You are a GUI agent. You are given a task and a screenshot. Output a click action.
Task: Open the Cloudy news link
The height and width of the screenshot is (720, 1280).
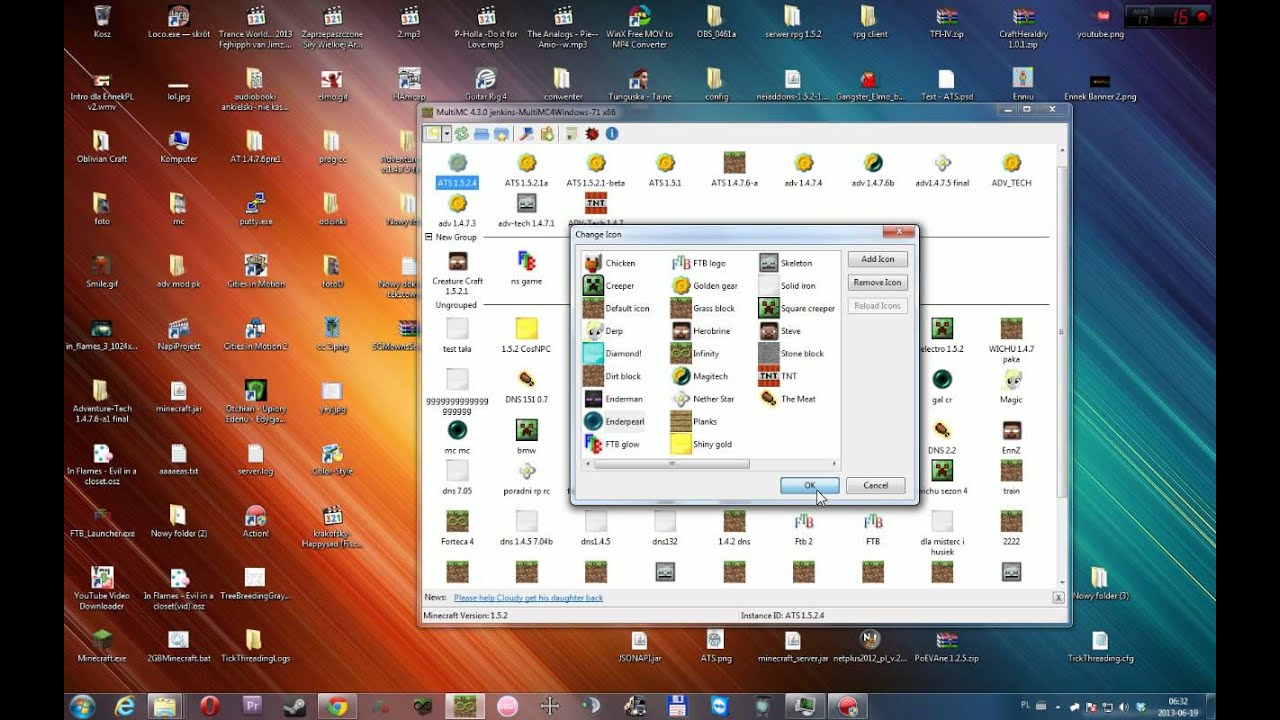(528, 598)
